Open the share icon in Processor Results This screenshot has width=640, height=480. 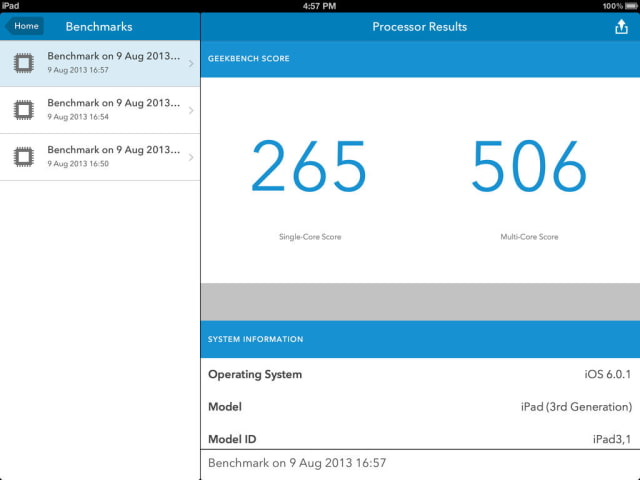pyautogui.click(x=621, y=27)
